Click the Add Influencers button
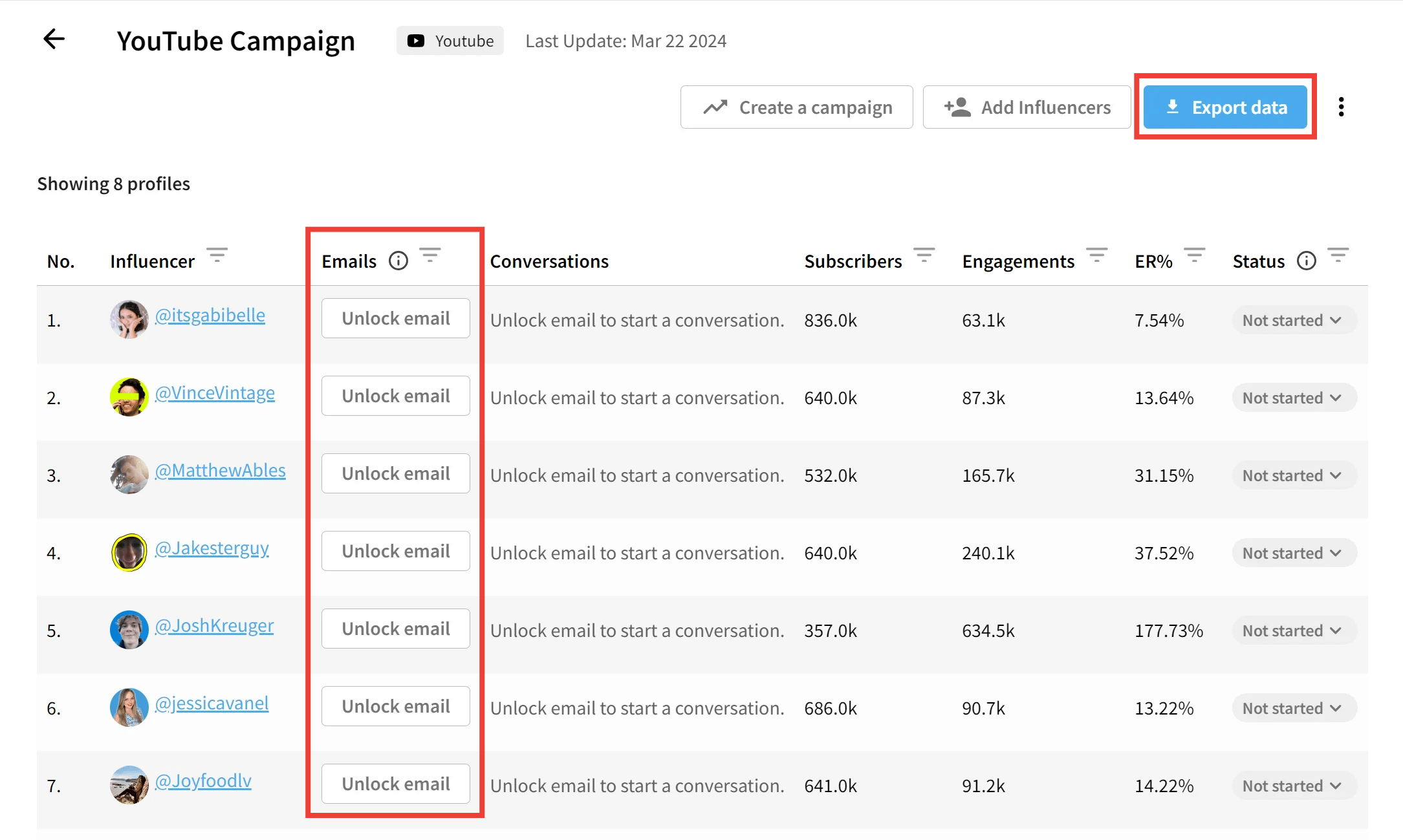Image resolution: width=1403 pixels, height=840 pixels. pos(1027,107)
